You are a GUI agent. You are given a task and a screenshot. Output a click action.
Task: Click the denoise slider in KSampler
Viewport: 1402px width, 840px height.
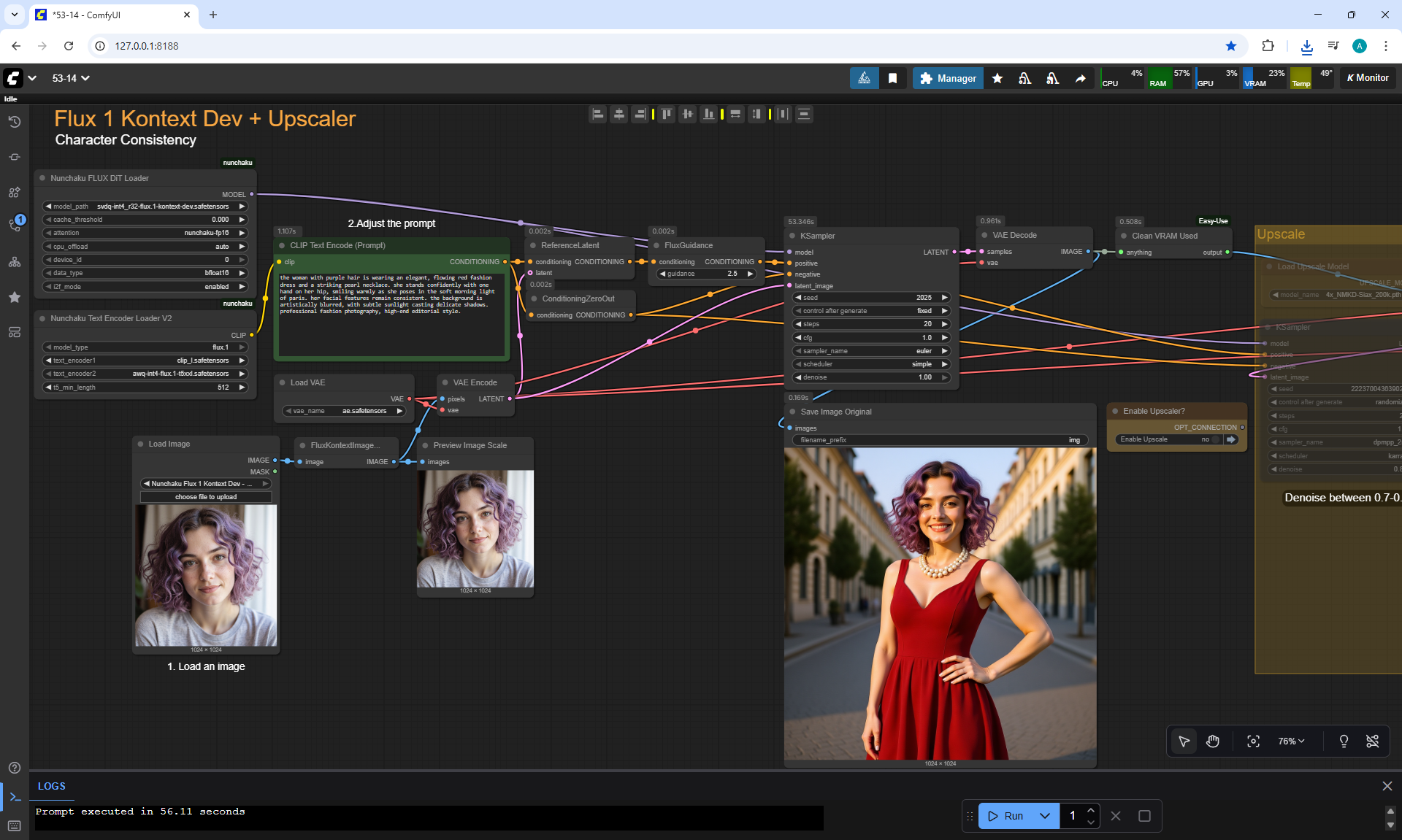(x=870, y=377)
